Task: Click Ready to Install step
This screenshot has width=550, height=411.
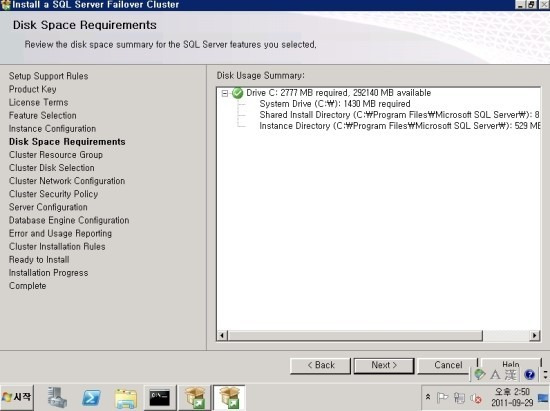Action: click(39, 260)
